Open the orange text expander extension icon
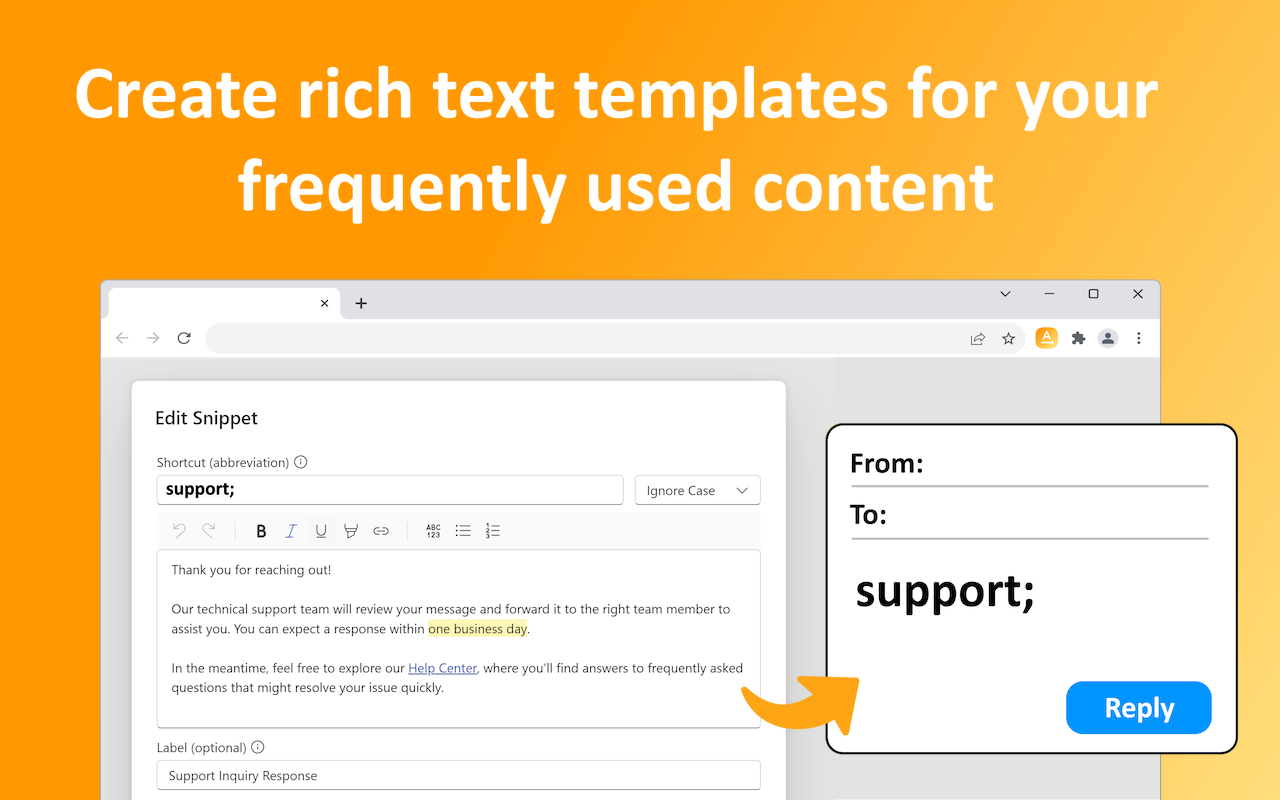 tap(1047, 338)
